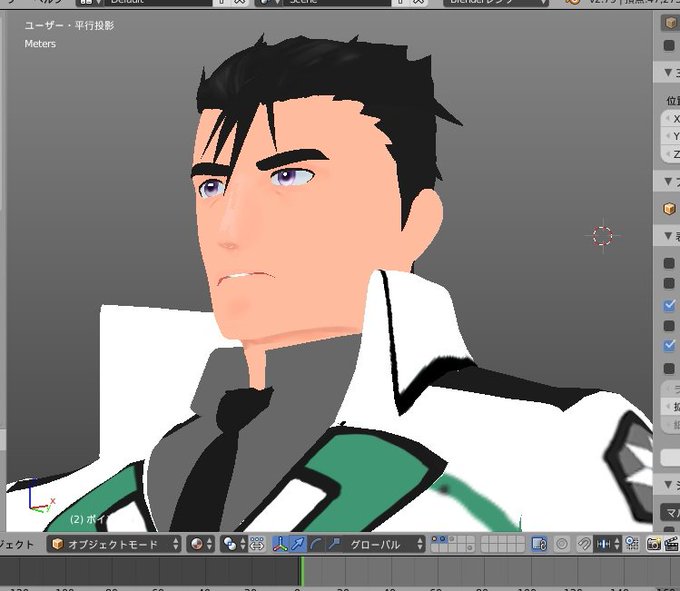
Task: Enable the grid floor checkbox above grid fields
Action: point(669,368)
